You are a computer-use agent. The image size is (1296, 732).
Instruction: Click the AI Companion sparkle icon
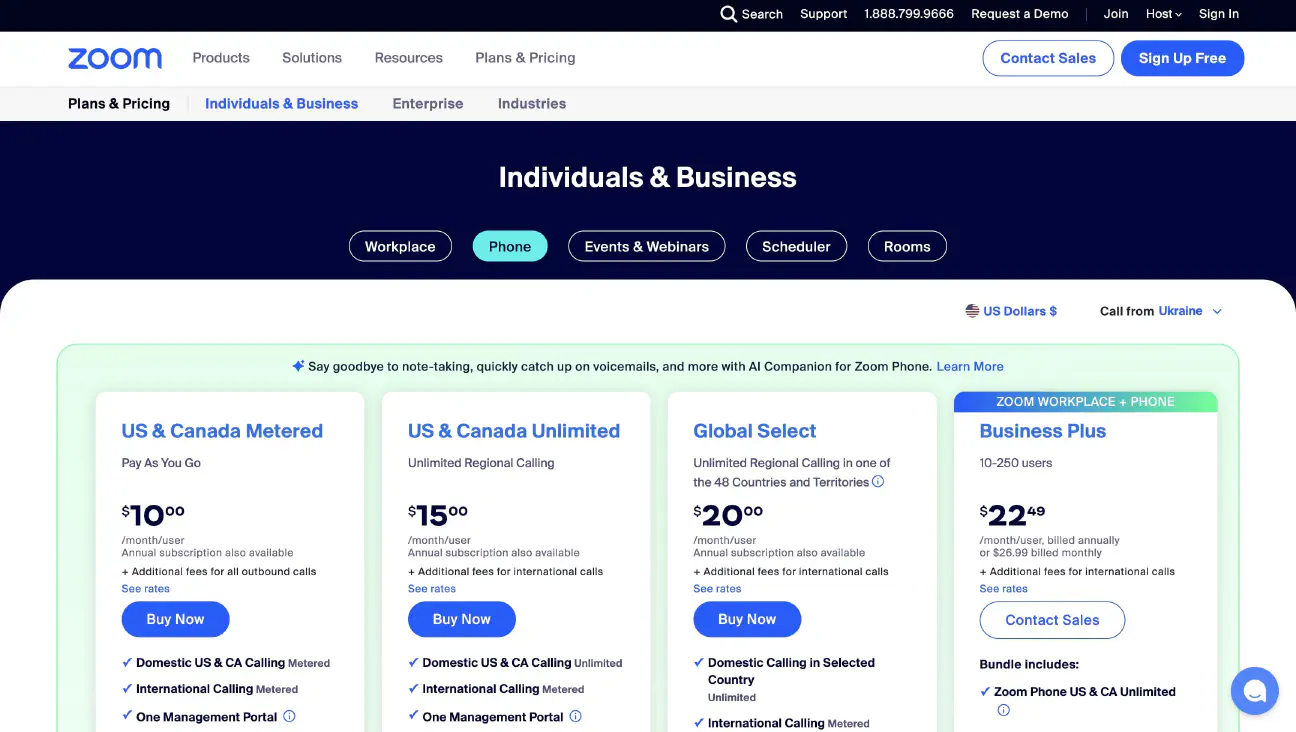point(298,366)
